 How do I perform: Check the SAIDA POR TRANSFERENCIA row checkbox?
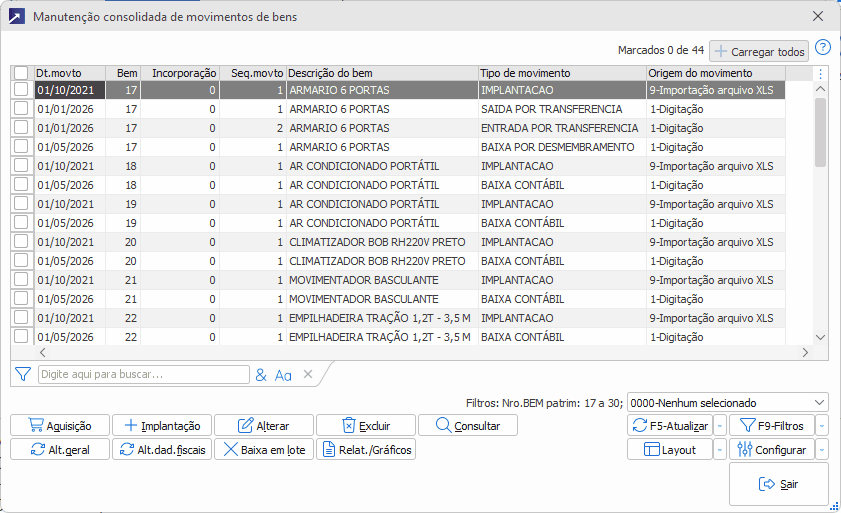[21, 108]
